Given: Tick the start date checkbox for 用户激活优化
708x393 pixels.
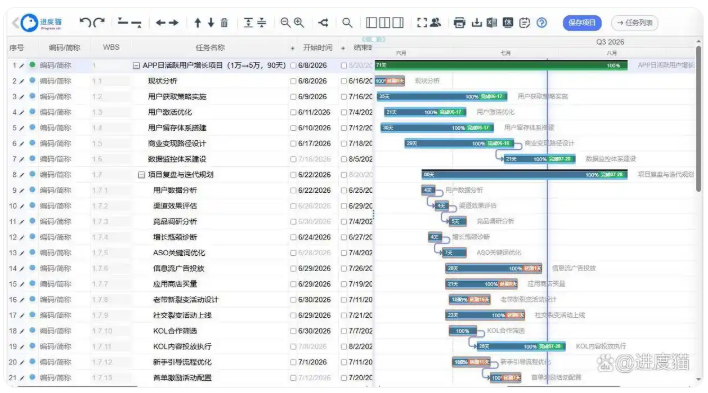Looking at the screenshot, I should point(293,112).
